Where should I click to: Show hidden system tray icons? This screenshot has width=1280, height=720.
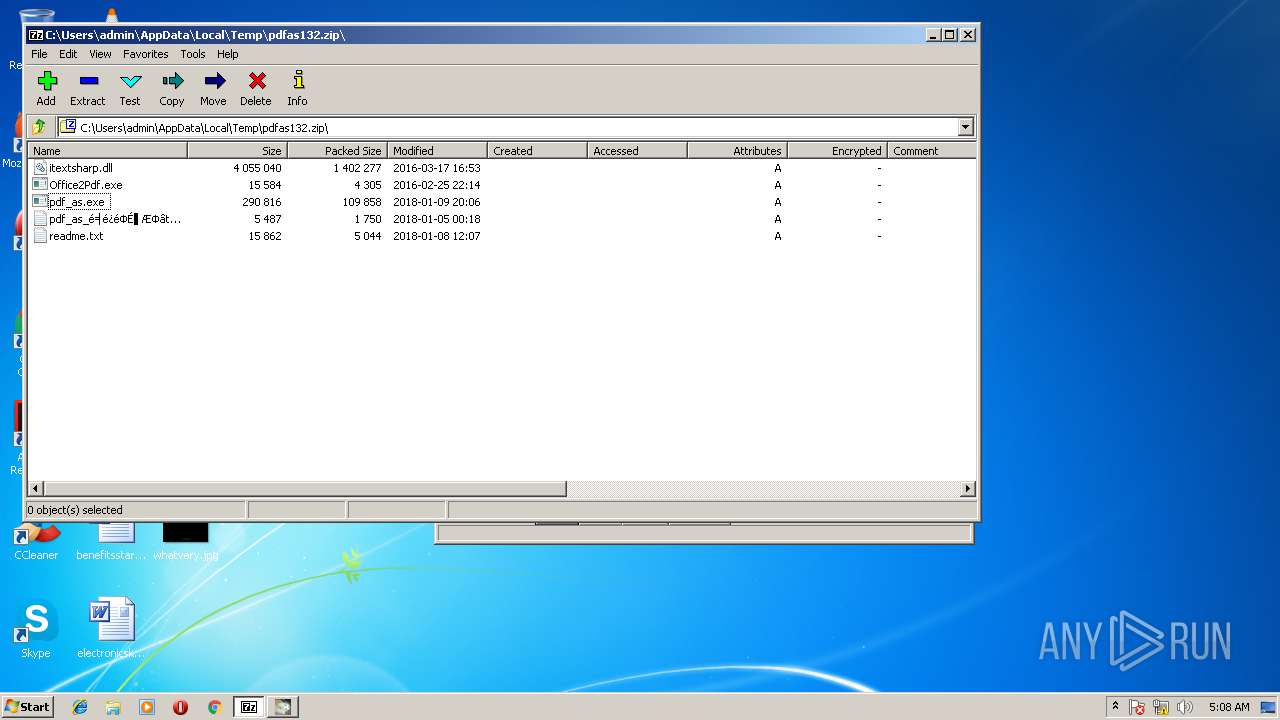(x=1115, y=706)
